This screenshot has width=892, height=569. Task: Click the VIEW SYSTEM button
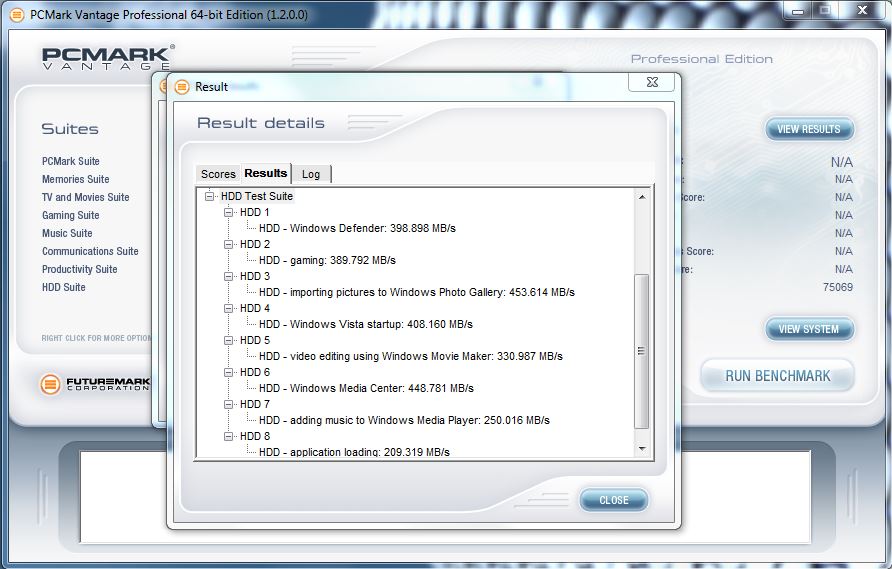coord(809,329)
